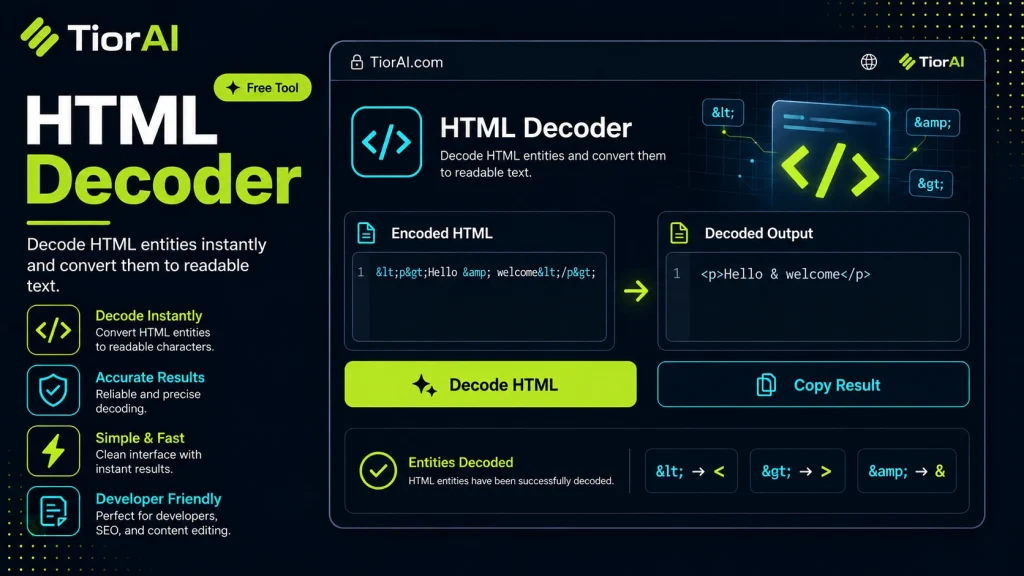Click the &lt; → < entity chip

coord(691,471)
